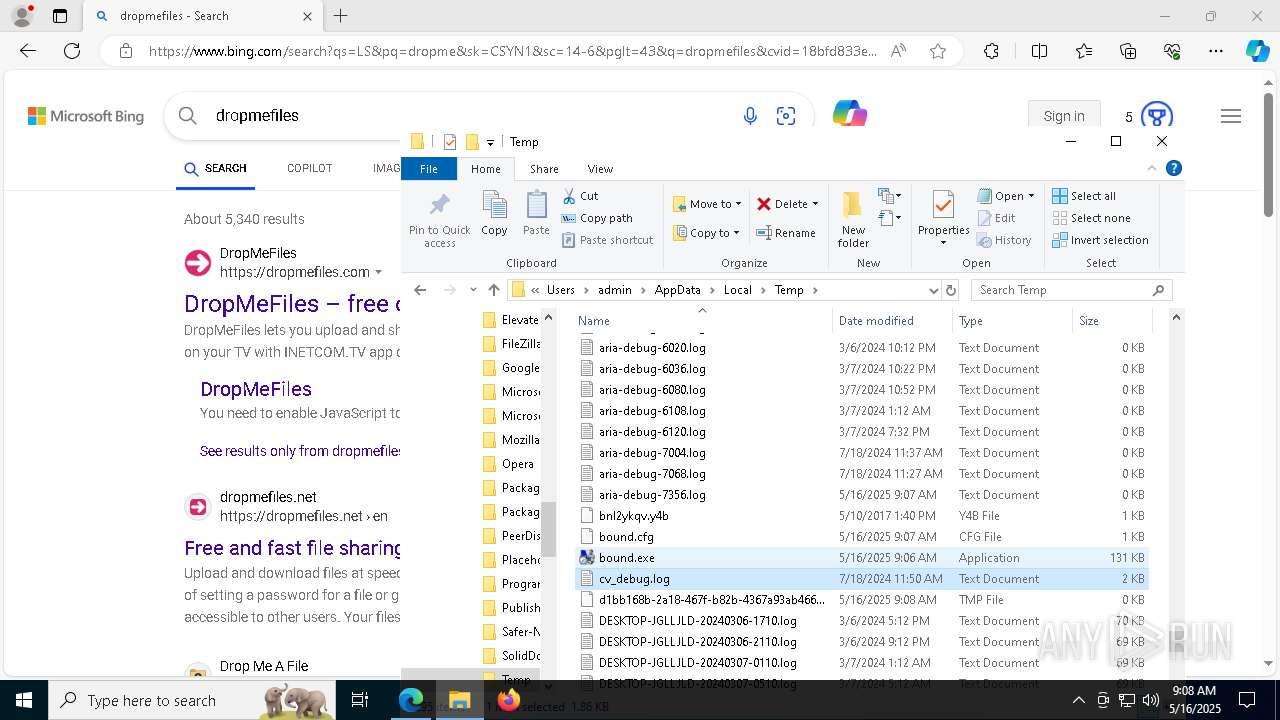Click See results only from dropmefiles link
Viewport: 1280px width, 720px height.
[300, 451]
